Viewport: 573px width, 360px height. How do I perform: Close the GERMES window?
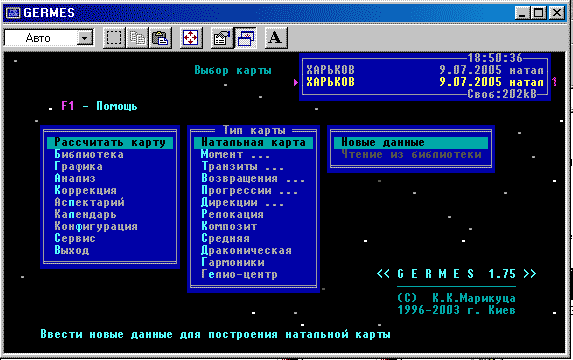(557, 13)
